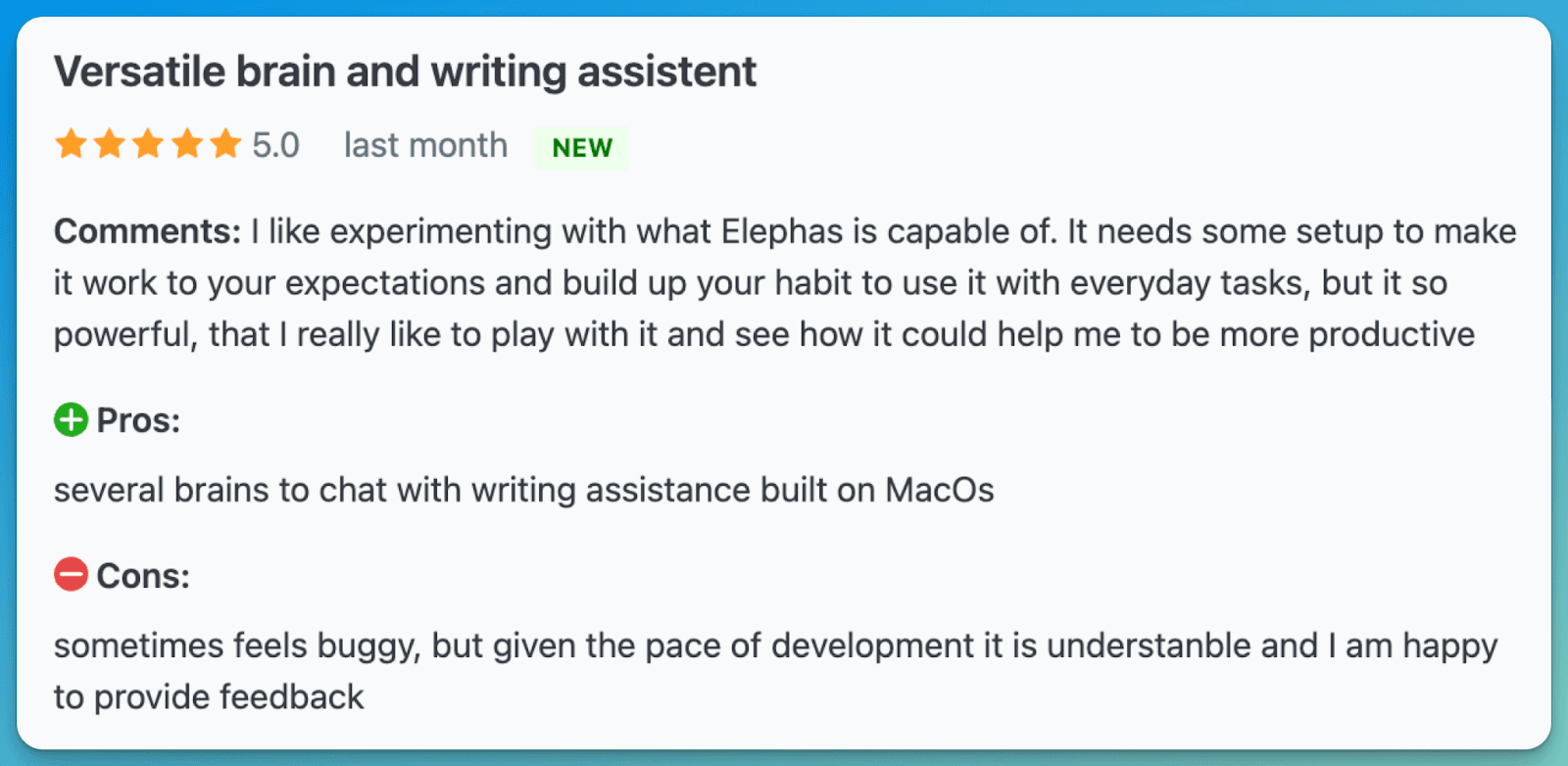Click "to provide feedback" in the cons
1568x766 pixels.
click(x=209, y=697)
